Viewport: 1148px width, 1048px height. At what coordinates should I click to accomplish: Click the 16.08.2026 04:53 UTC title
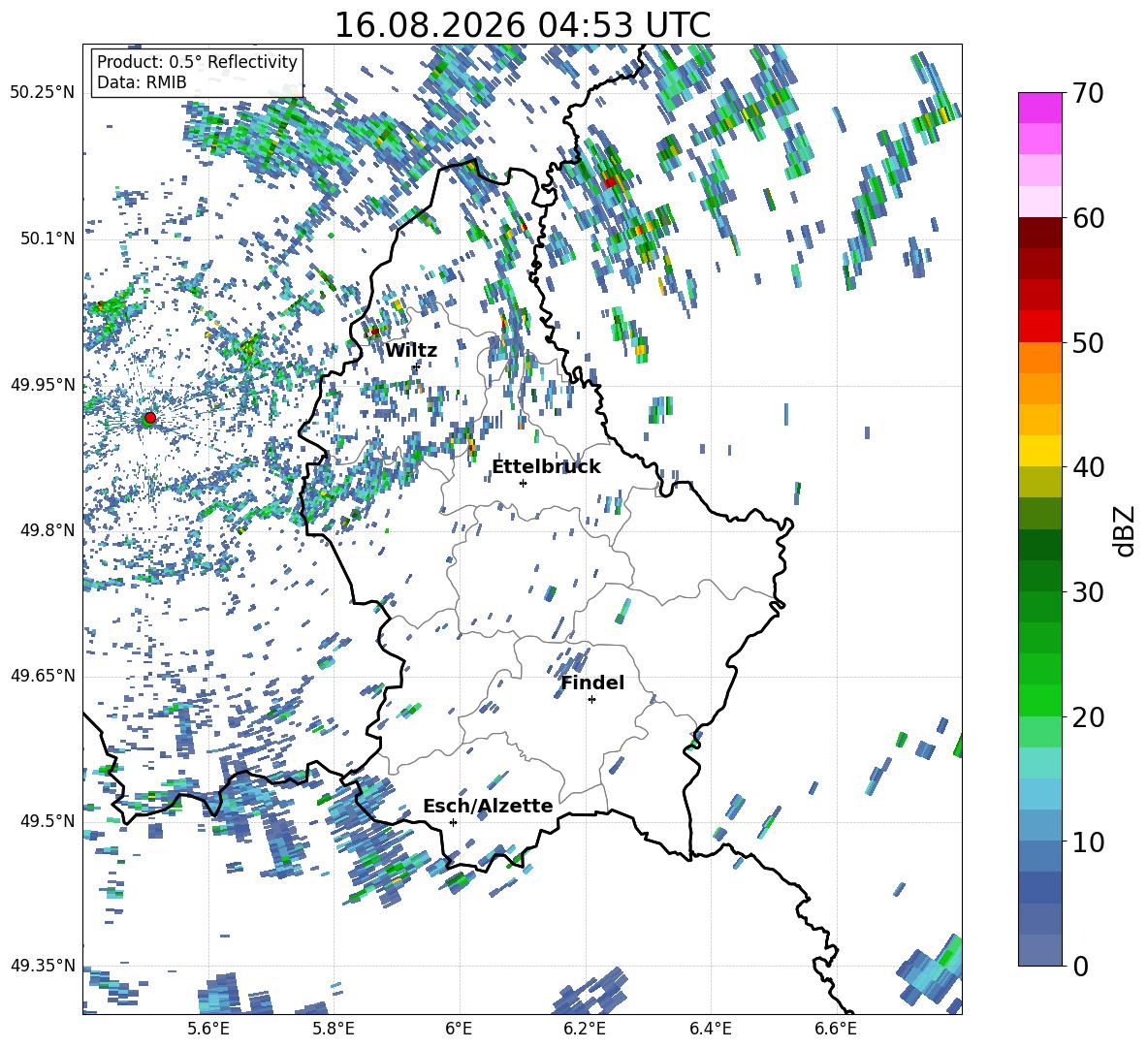point(522,25)
